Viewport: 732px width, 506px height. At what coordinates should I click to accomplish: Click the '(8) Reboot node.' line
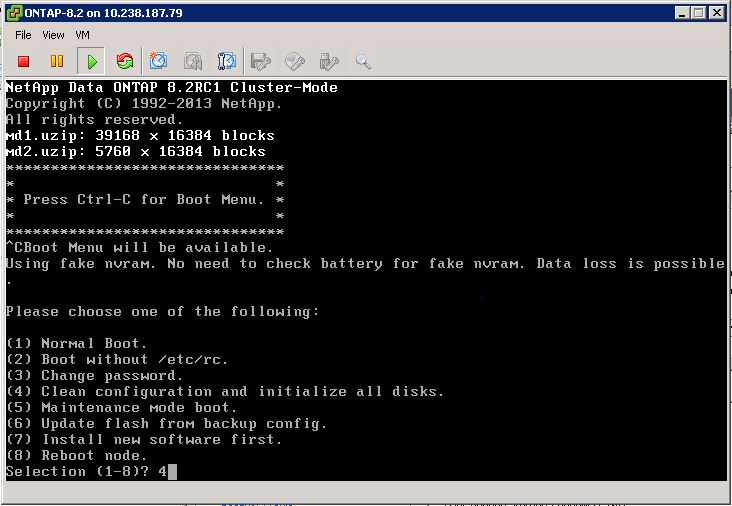tap(77, 455)
